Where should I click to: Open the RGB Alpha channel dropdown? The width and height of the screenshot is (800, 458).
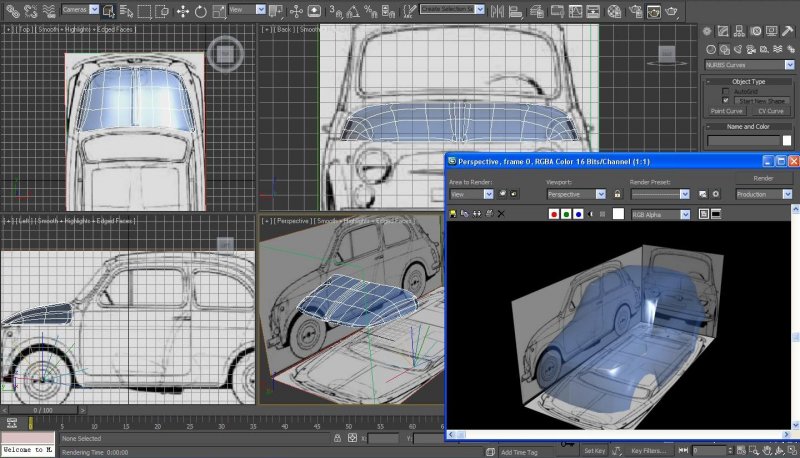685,214
